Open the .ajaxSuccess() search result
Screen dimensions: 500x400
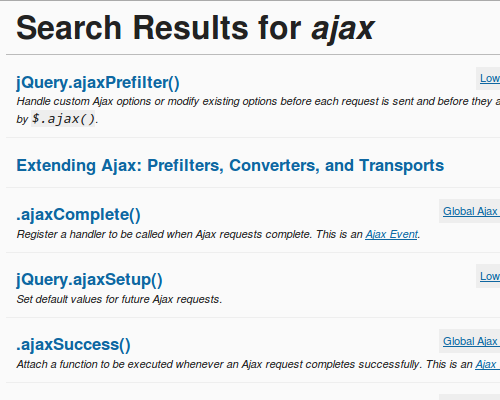(73, 344)
